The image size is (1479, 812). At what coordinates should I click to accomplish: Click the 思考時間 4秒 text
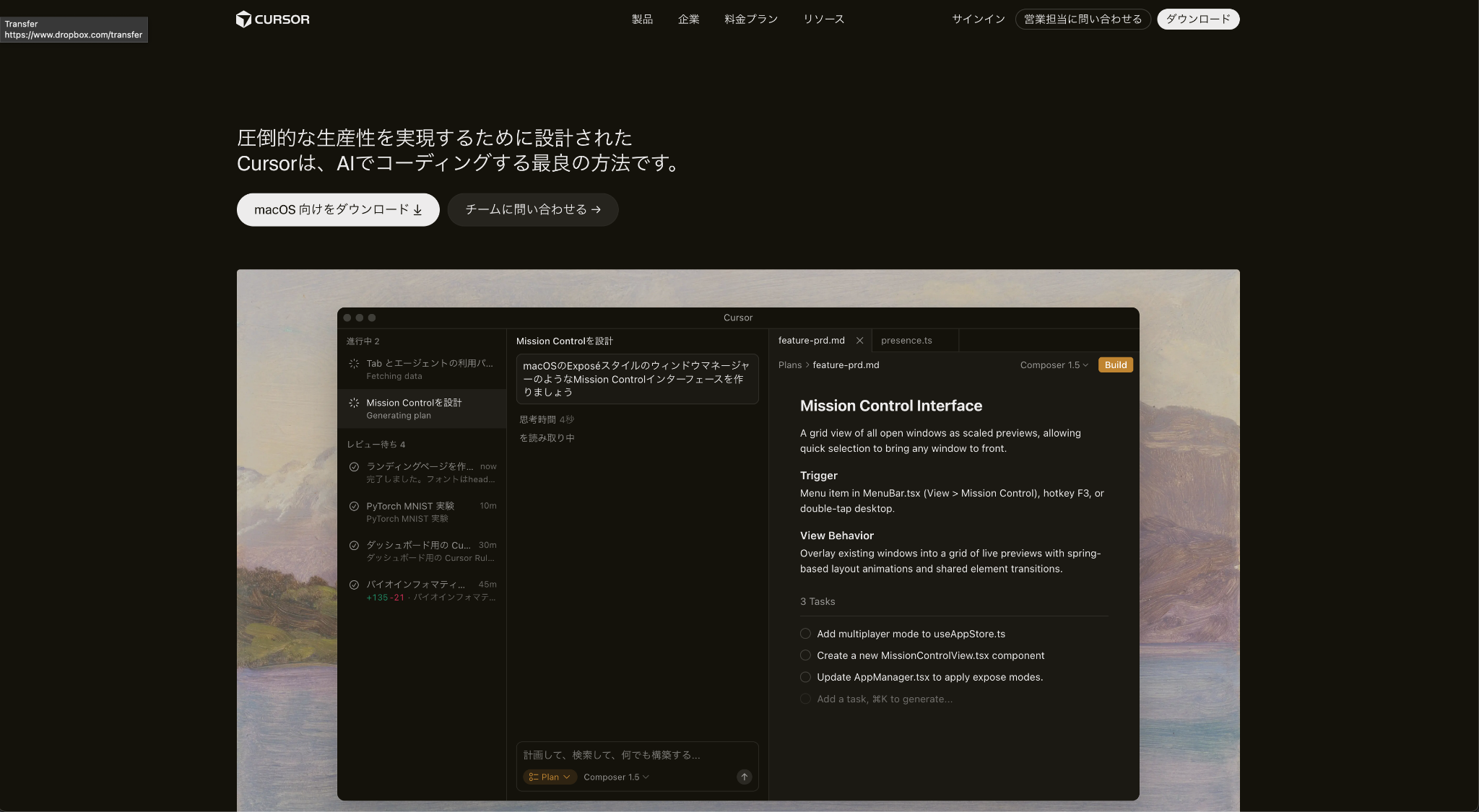coord(546,420)
